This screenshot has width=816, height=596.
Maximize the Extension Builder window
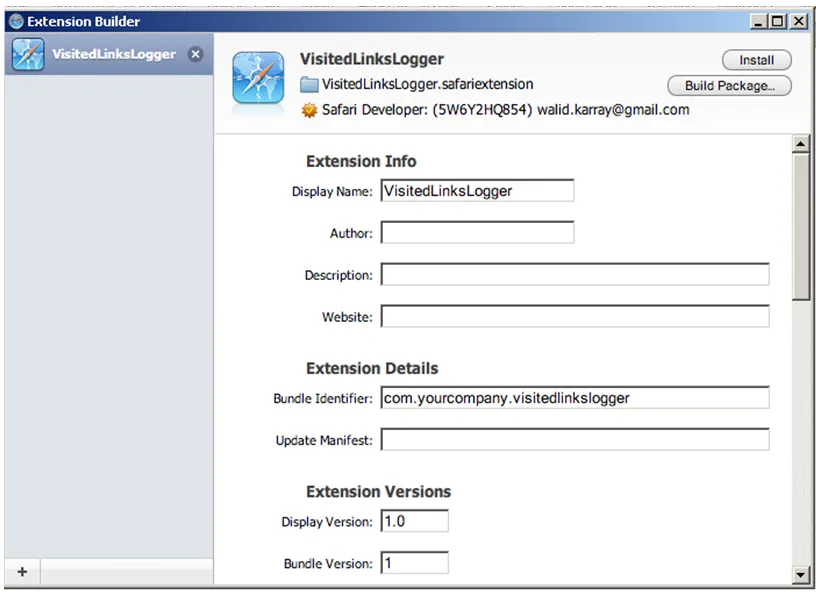click(x=777, y=21)
